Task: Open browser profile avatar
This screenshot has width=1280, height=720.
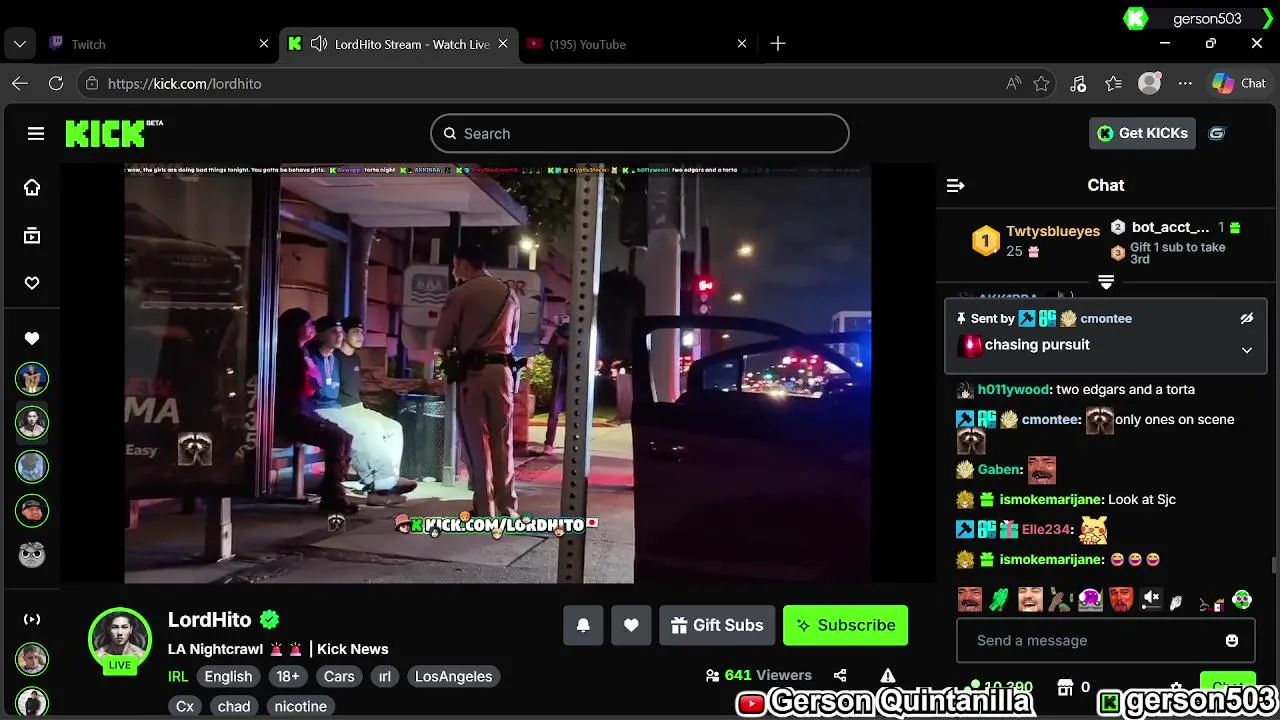Action: click(1150, 84)
